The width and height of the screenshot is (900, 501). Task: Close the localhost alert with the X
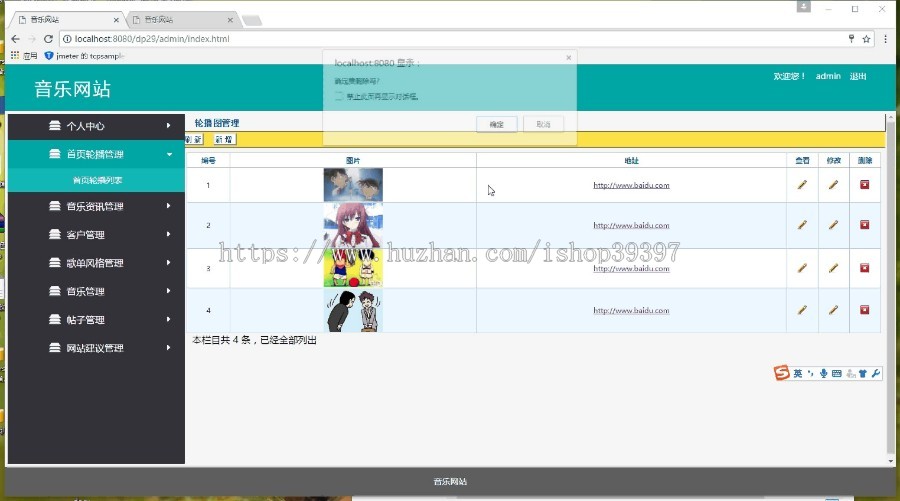coord(568,57)
